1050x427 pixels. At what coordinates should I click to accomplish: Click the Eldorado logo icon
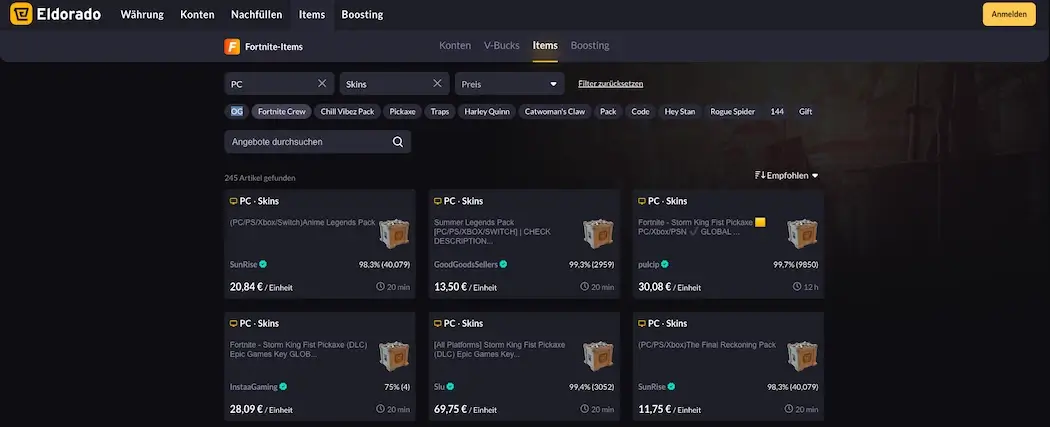(x=19, y=15)
